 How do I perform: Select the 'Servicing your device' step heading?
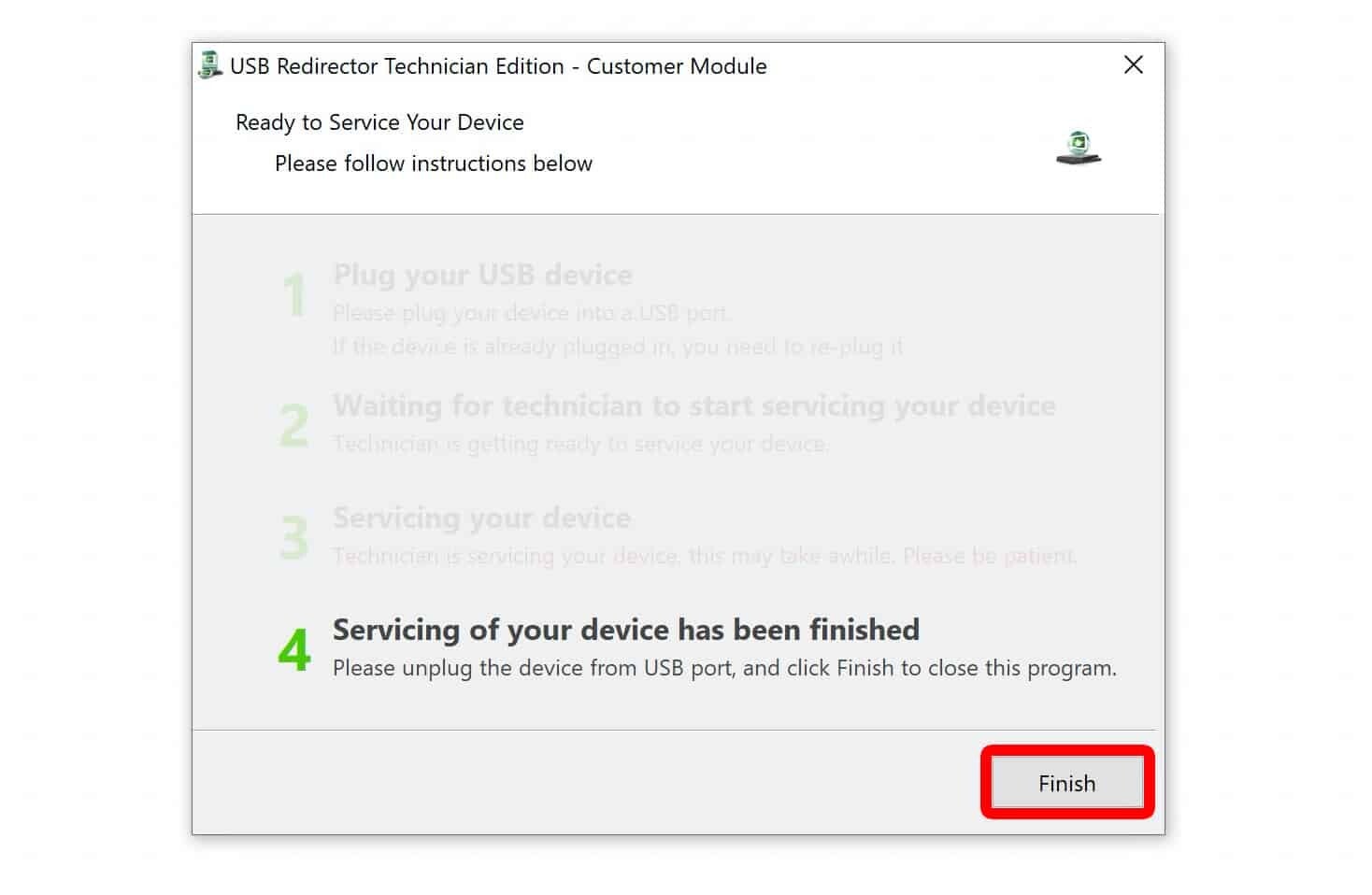pyautogui.click(x=481, y=518)
